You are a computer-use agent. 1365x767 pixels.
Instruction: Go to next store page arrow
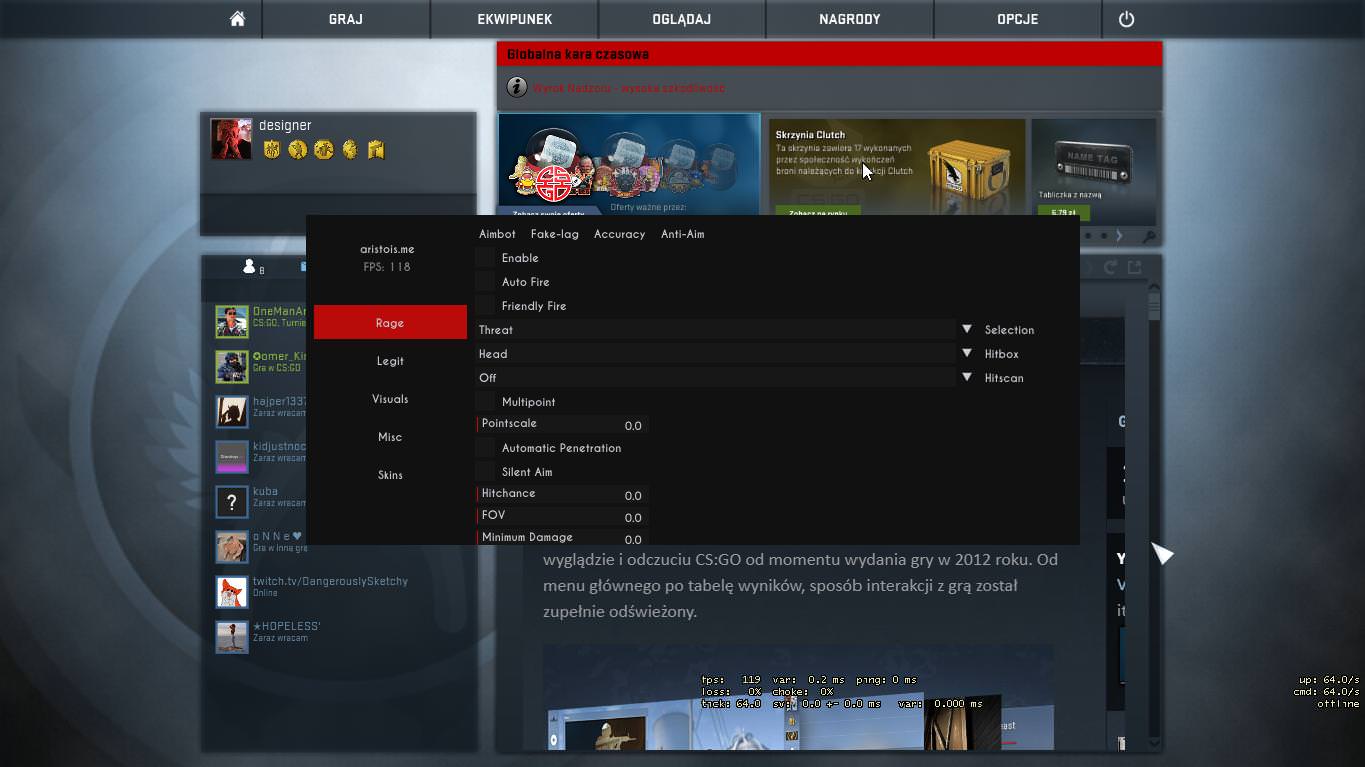[1119, 236]
